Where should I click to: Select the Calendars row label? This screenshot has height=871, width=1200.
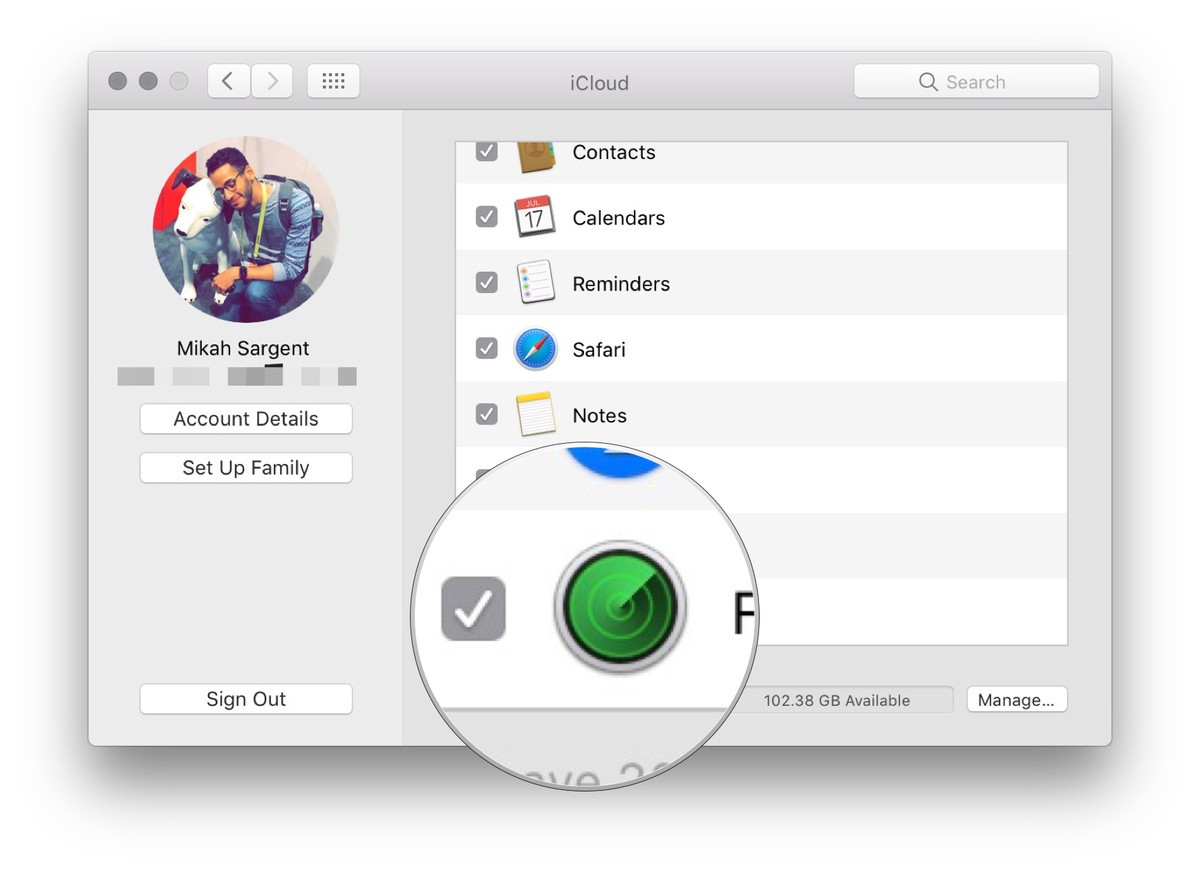[619, 218]
